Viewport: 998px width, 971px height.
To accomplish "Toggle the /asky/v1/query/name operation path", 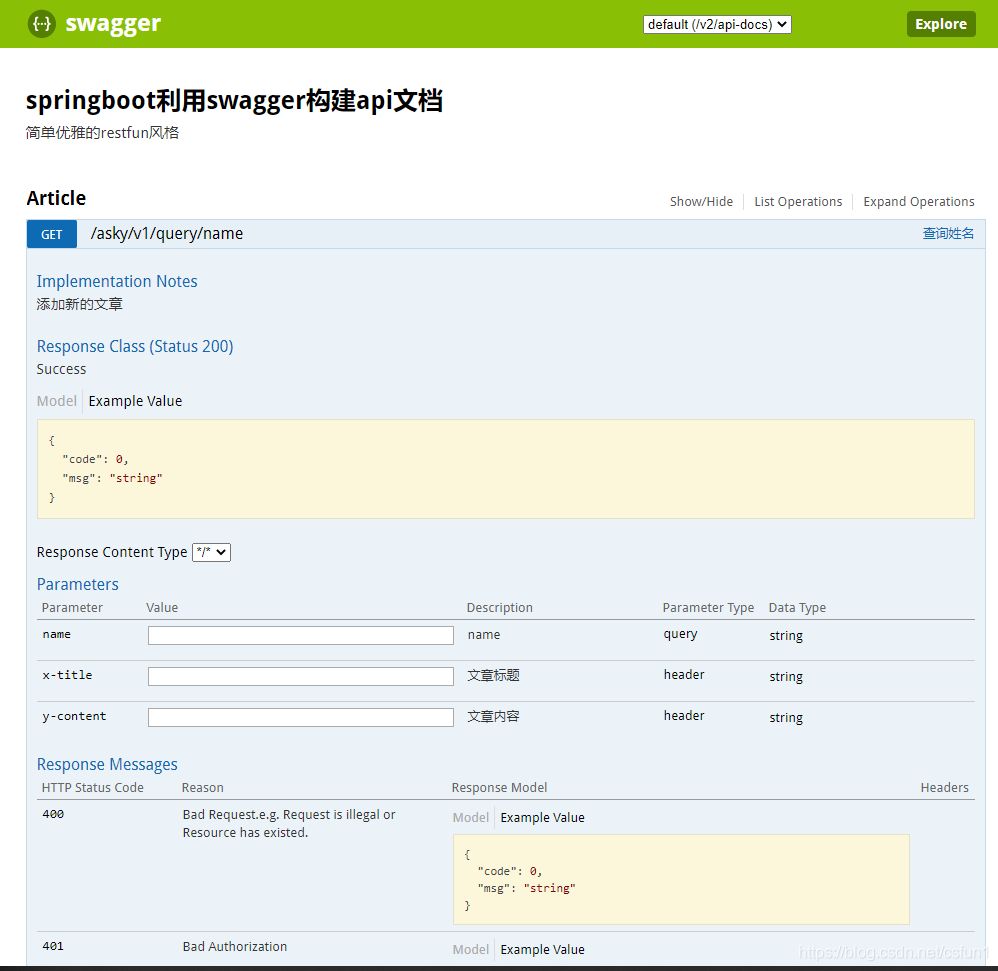I will point(167,234).
